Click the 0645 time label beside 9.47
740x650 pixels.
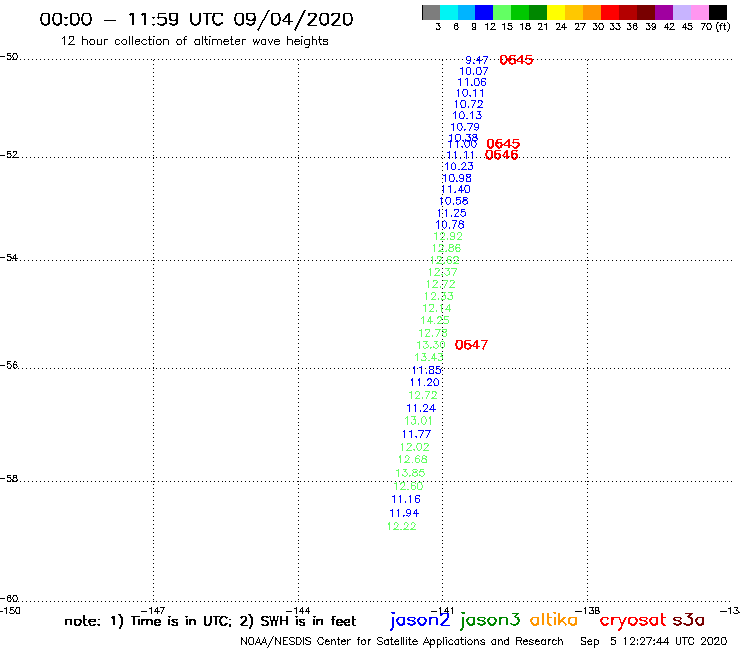pos(516,60)
